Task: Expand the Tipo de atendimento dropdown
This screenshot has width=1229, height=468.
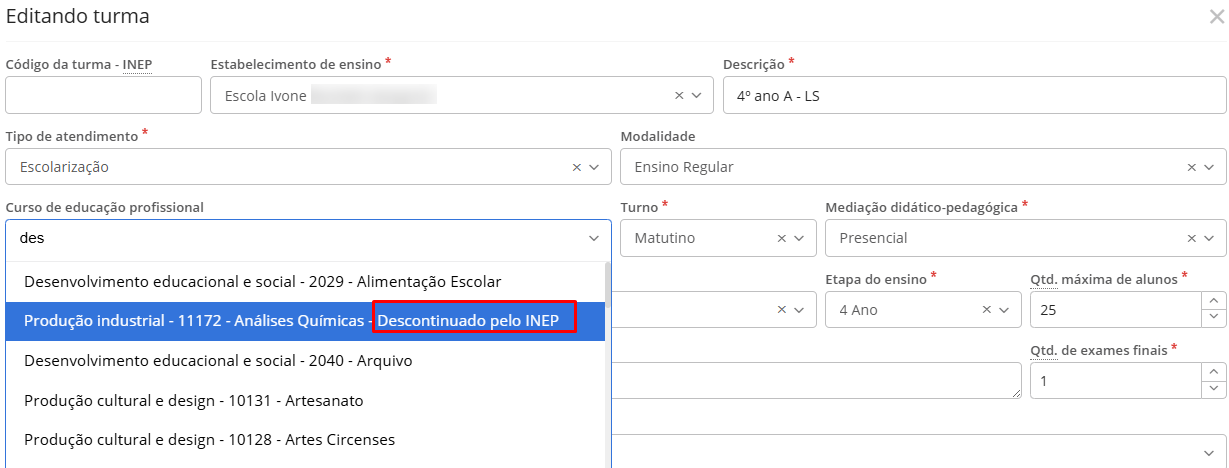Action: tap(594, 167)
